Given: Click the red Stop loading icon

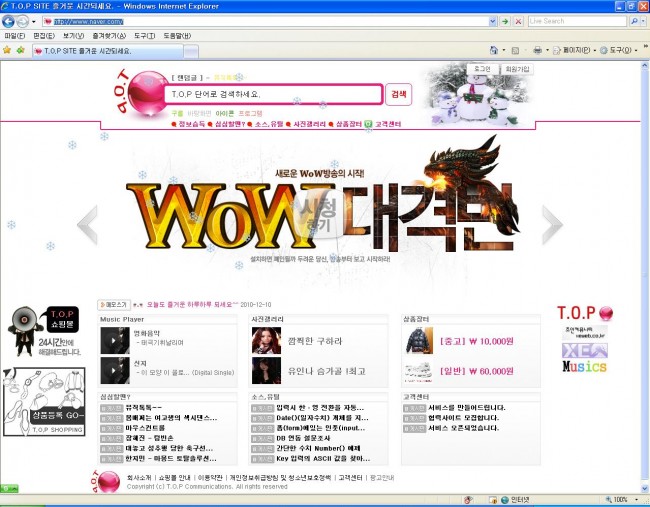Looking at the screenshot, I should (x=518, y=21).
